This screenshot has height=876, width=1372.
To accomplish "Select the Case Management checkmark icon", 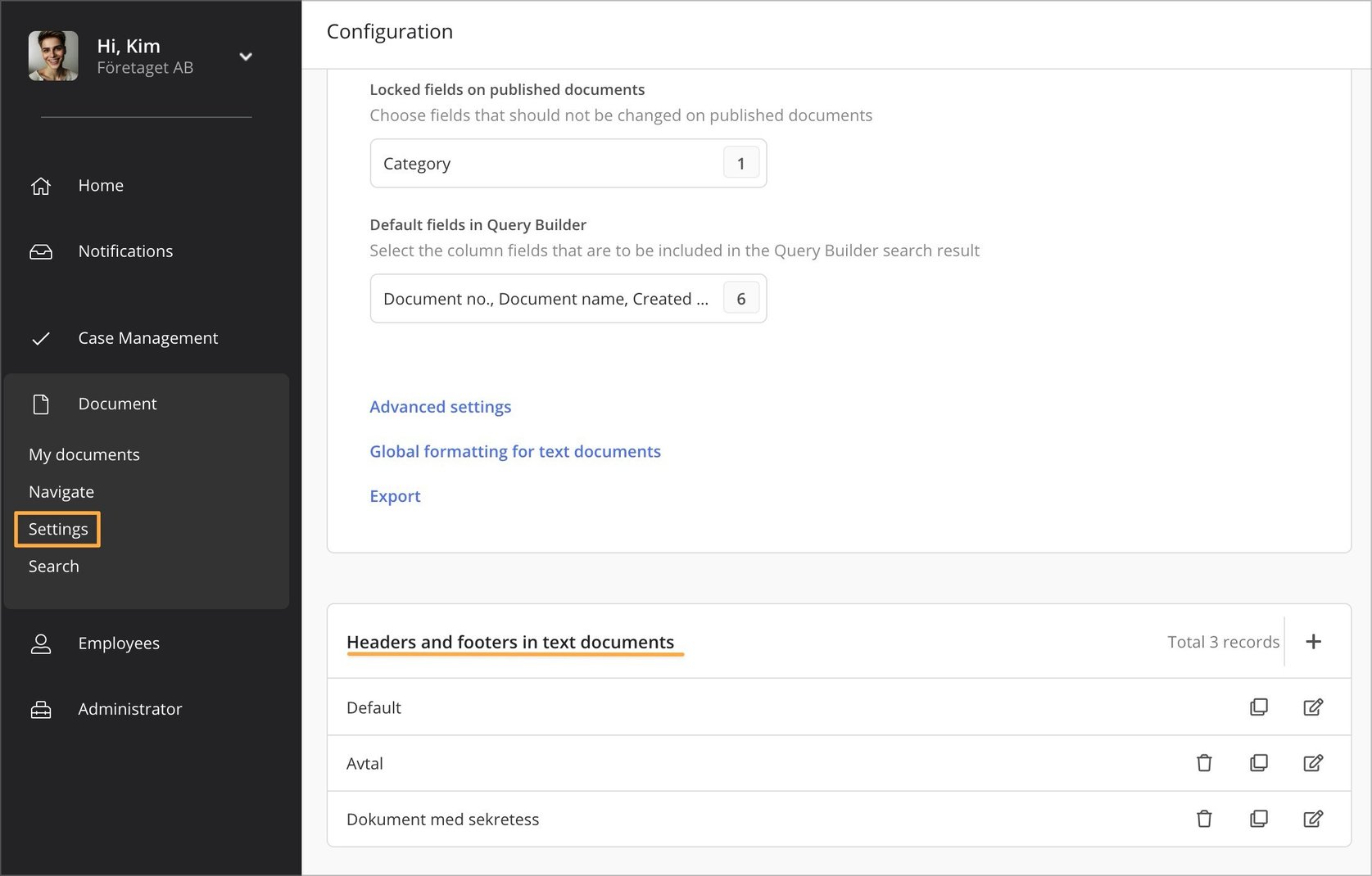I will pos(41,338).
